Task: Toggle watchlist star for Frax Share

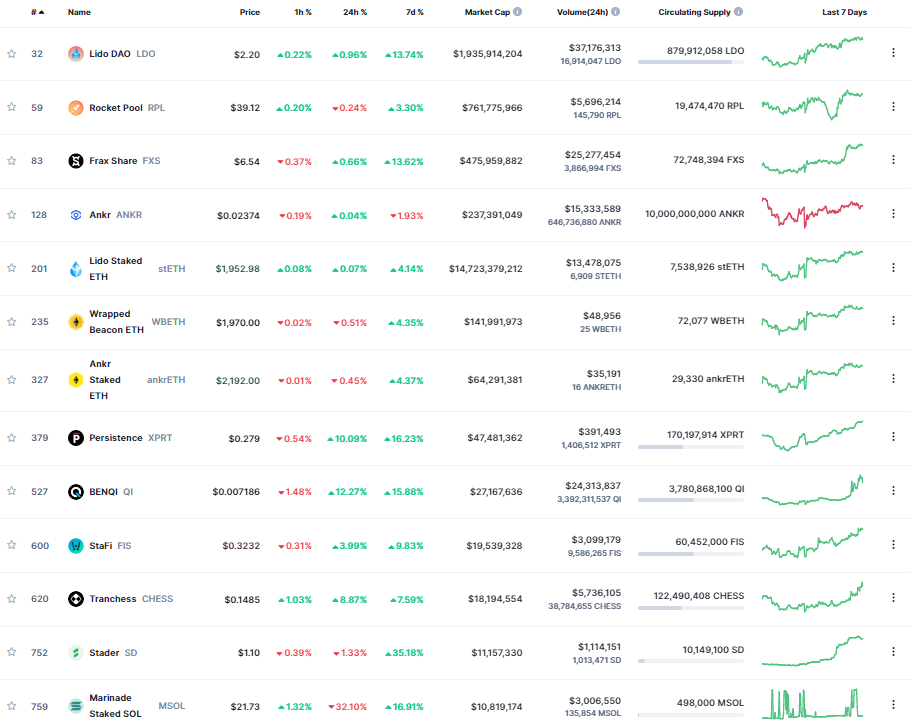Action: [x=12, y=161]
